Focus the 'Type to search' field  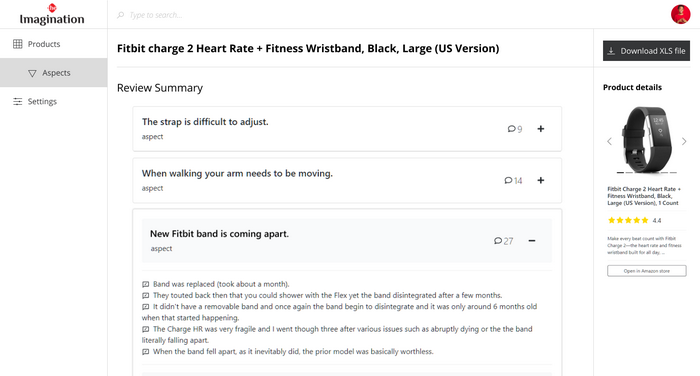[348, 15]
